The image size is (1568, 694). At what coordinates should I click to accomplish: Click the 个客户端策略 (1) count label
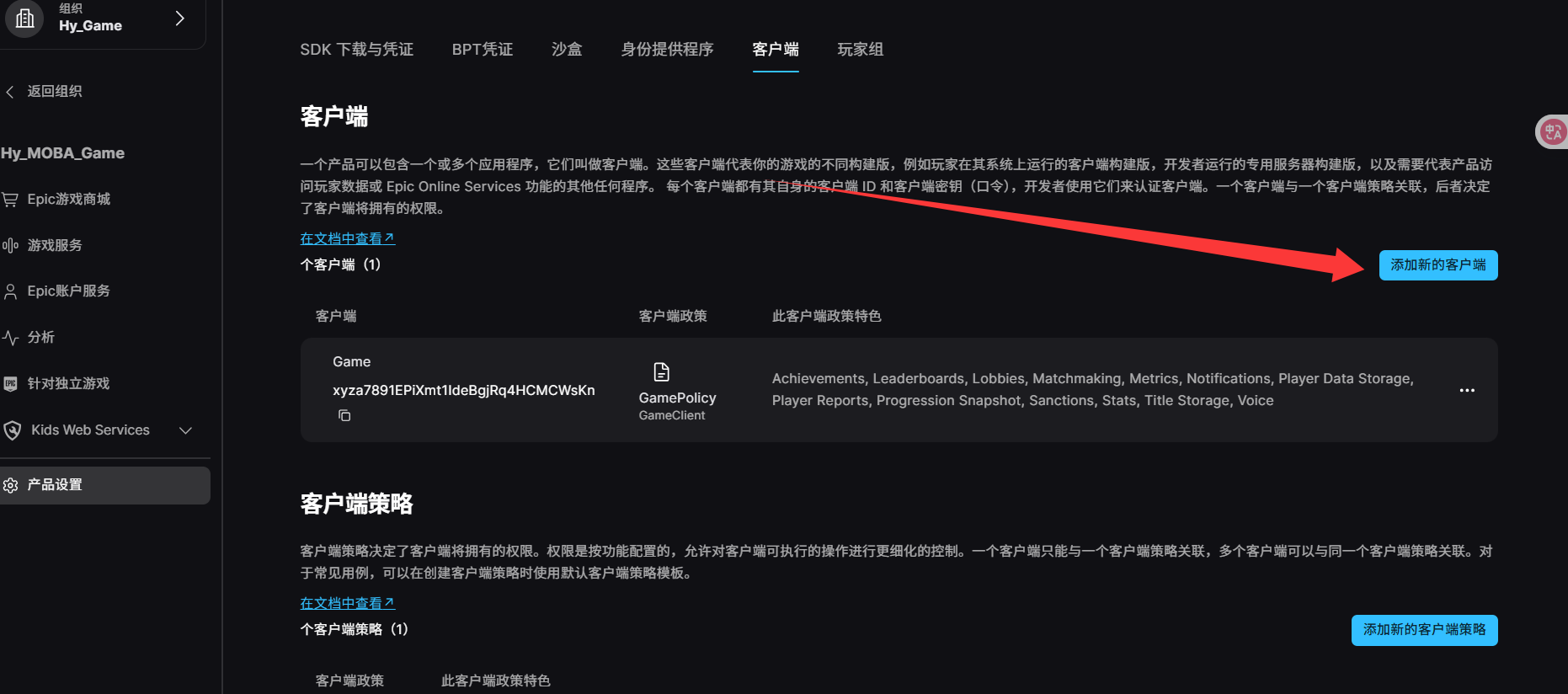click(x=355, y=630)
